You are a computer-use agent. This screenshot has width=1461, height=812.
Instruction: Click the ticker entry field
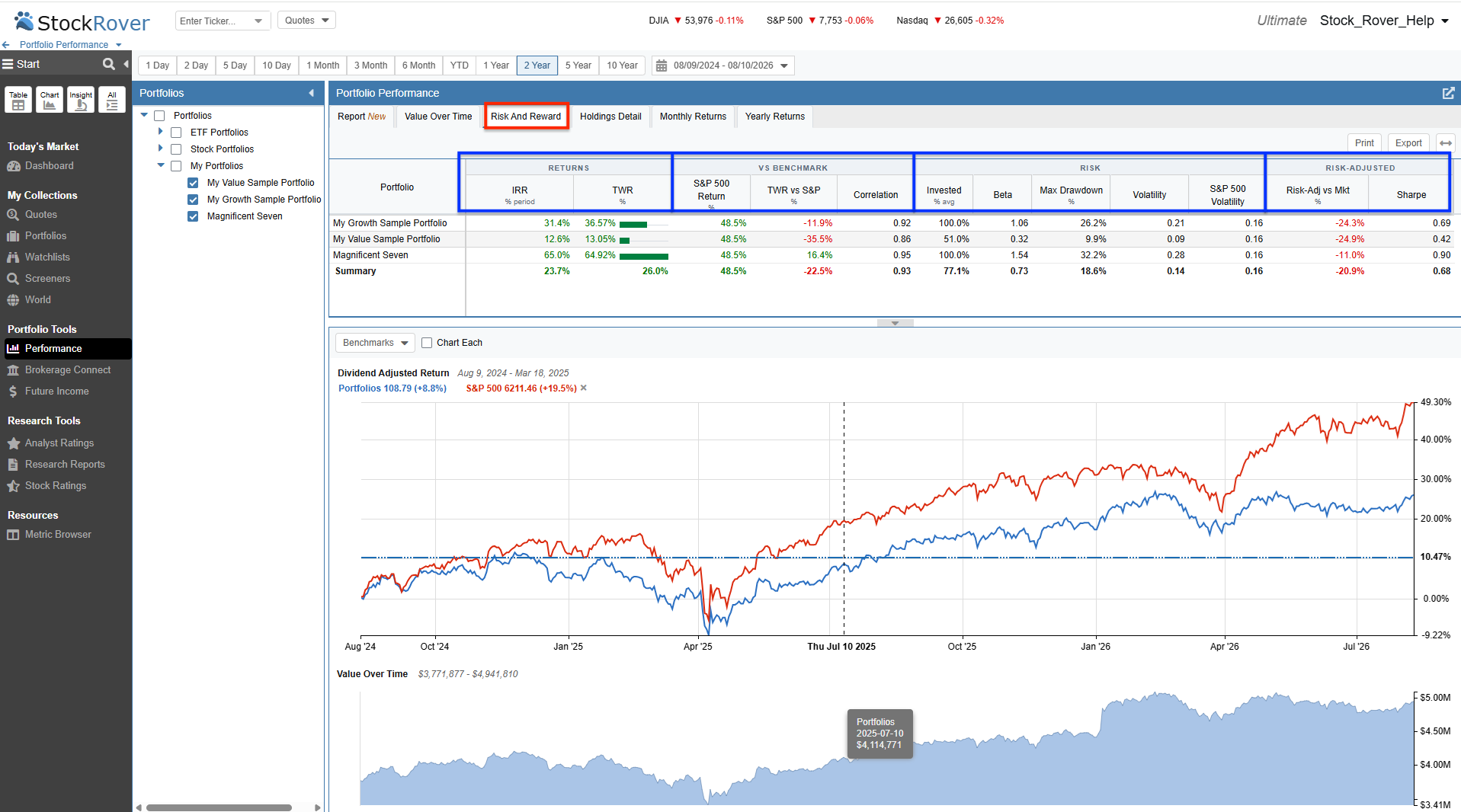click(213, 21)
